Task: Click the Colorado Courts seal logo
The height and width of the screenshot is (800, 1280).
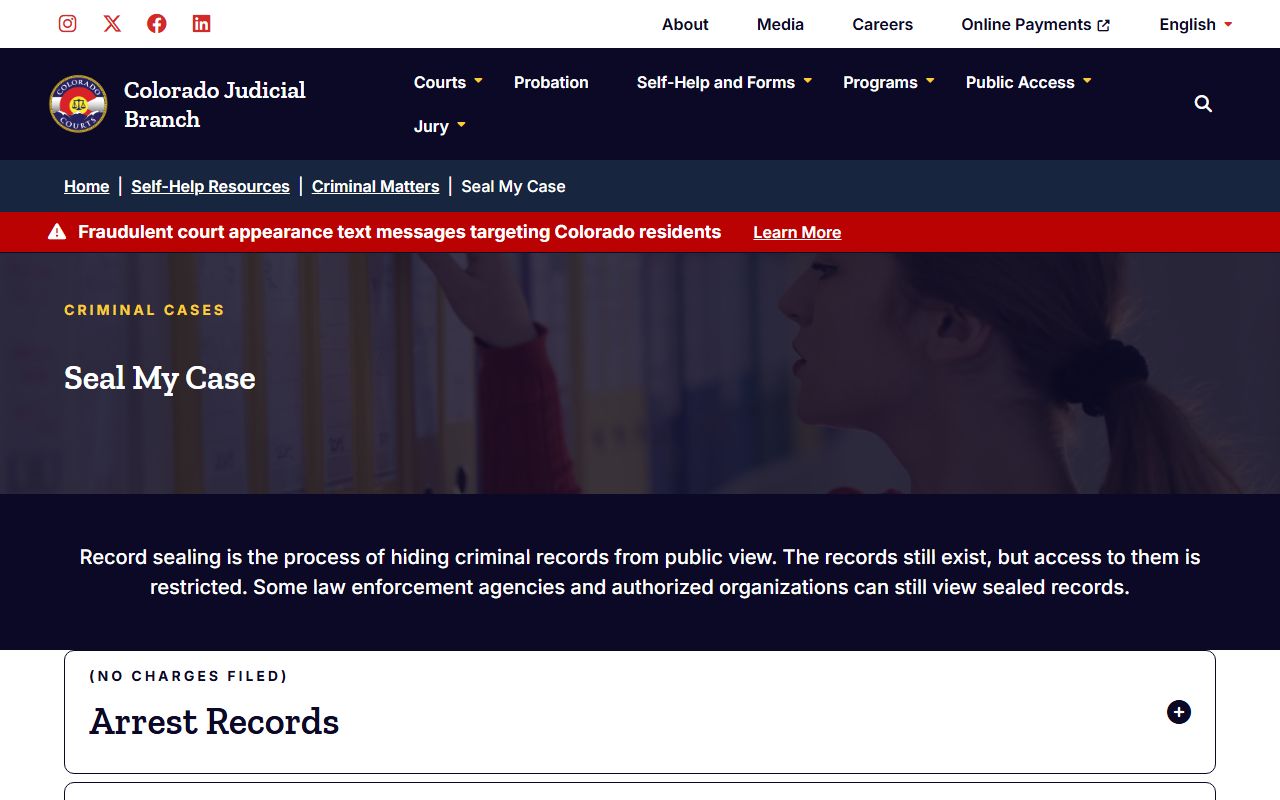Action: [x=78, y=104]
